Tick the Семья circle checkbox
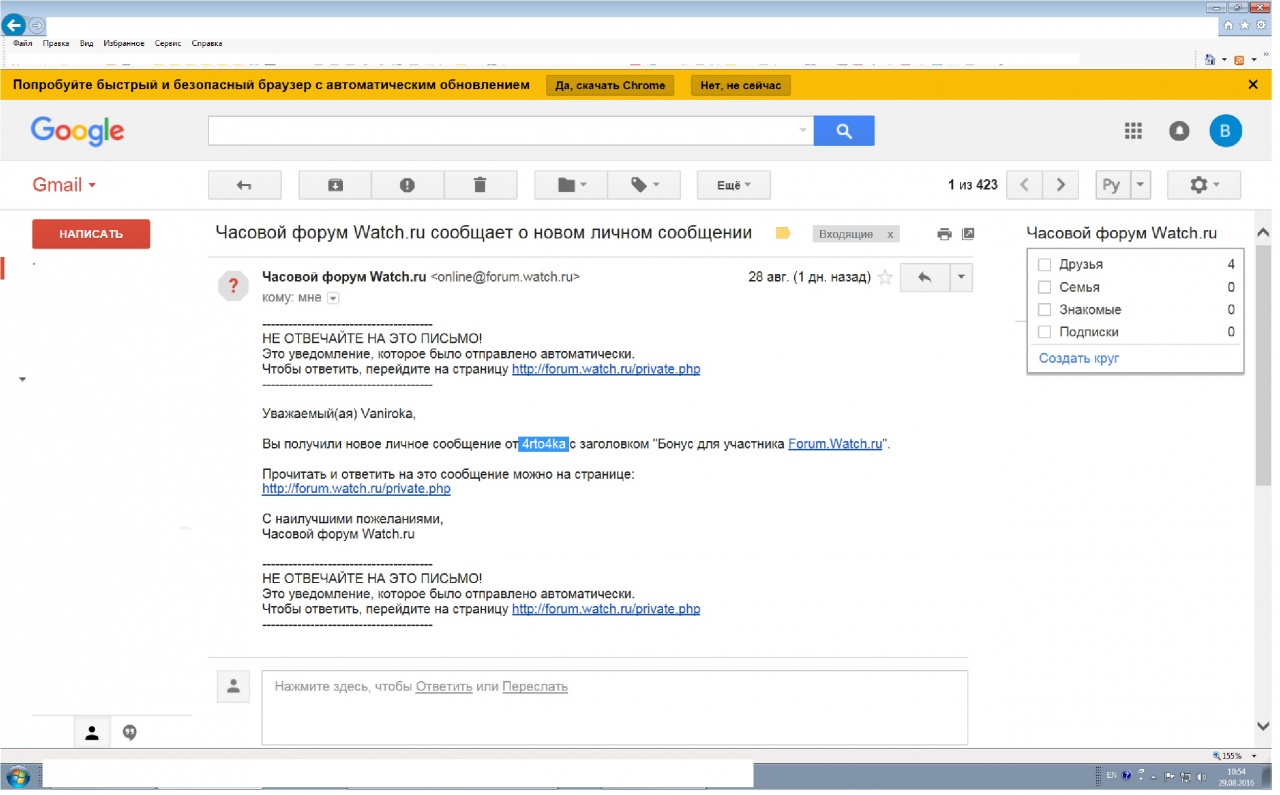This screenshot has width=1280, height=795. click(1045, 287)
